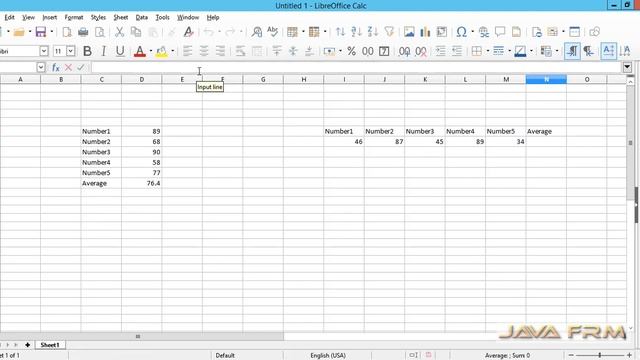The image size is (640, 360).
Task: Define print area icon
Action: pyautogui.click(x=536, y=32)
